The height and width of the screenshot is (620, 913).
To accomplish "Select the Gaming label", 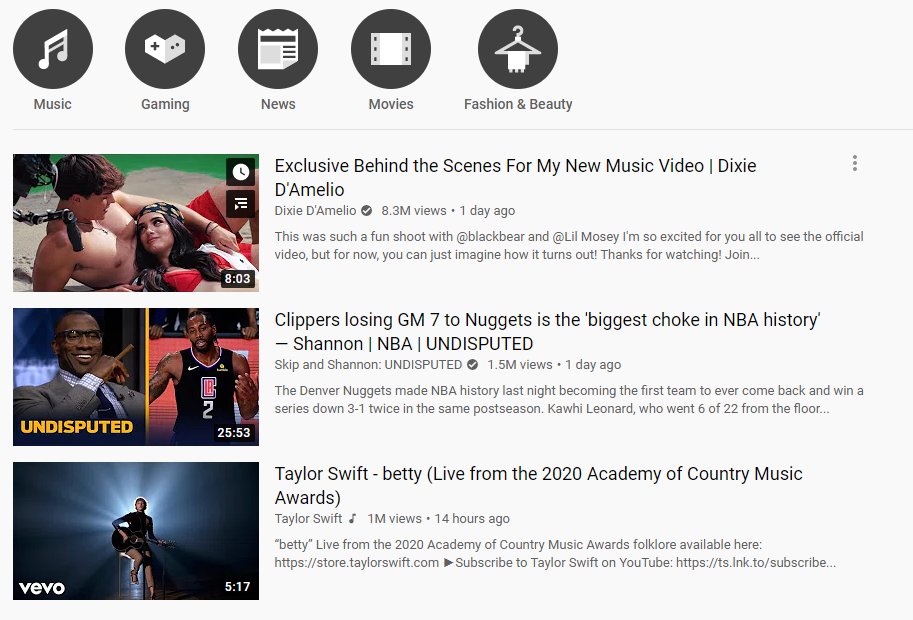I will [165, 104].
